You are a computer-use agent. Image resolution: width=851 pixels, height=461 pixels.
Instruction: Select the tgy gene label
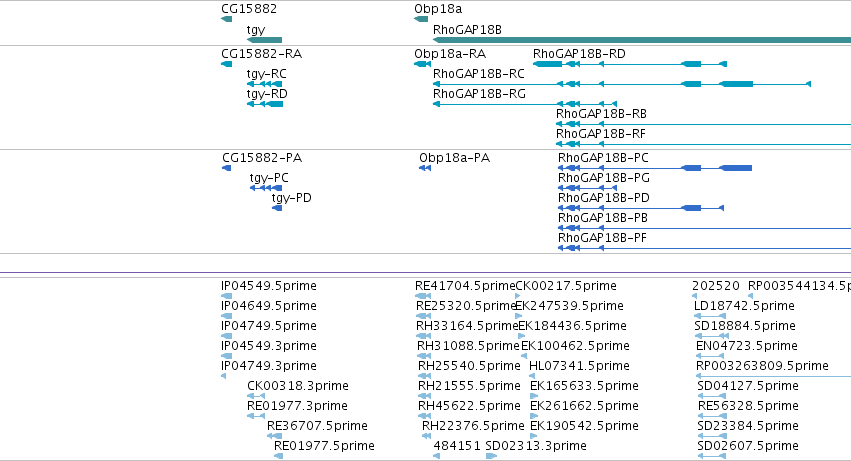256,30
